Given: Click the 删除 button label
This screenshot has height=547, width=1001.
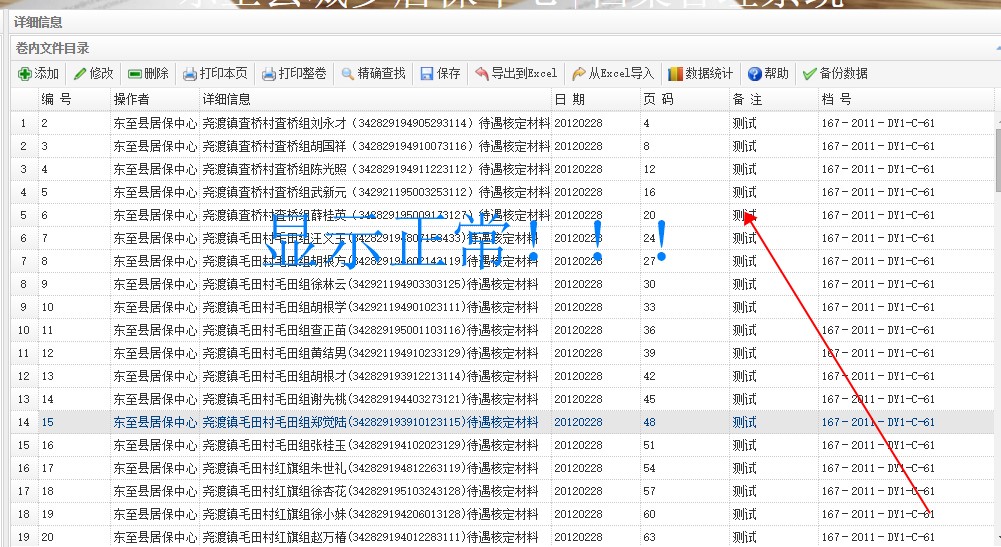Looking at the screenshot, I should [x=156, y=73].
